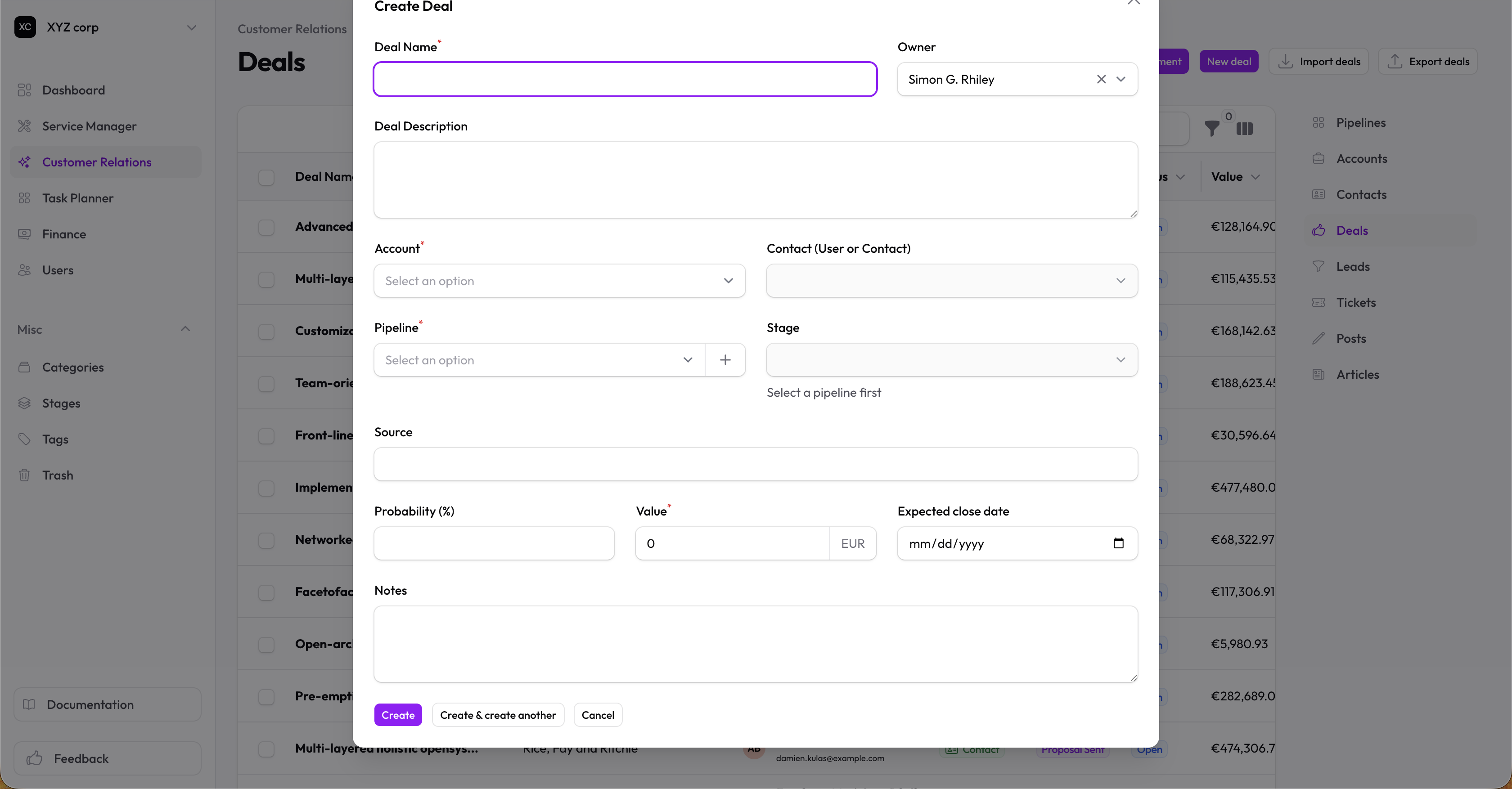The height and width of the screenshot is (789, 1512).
Task: Click the Contacts card icon
Action: (x=1318, y=194)
